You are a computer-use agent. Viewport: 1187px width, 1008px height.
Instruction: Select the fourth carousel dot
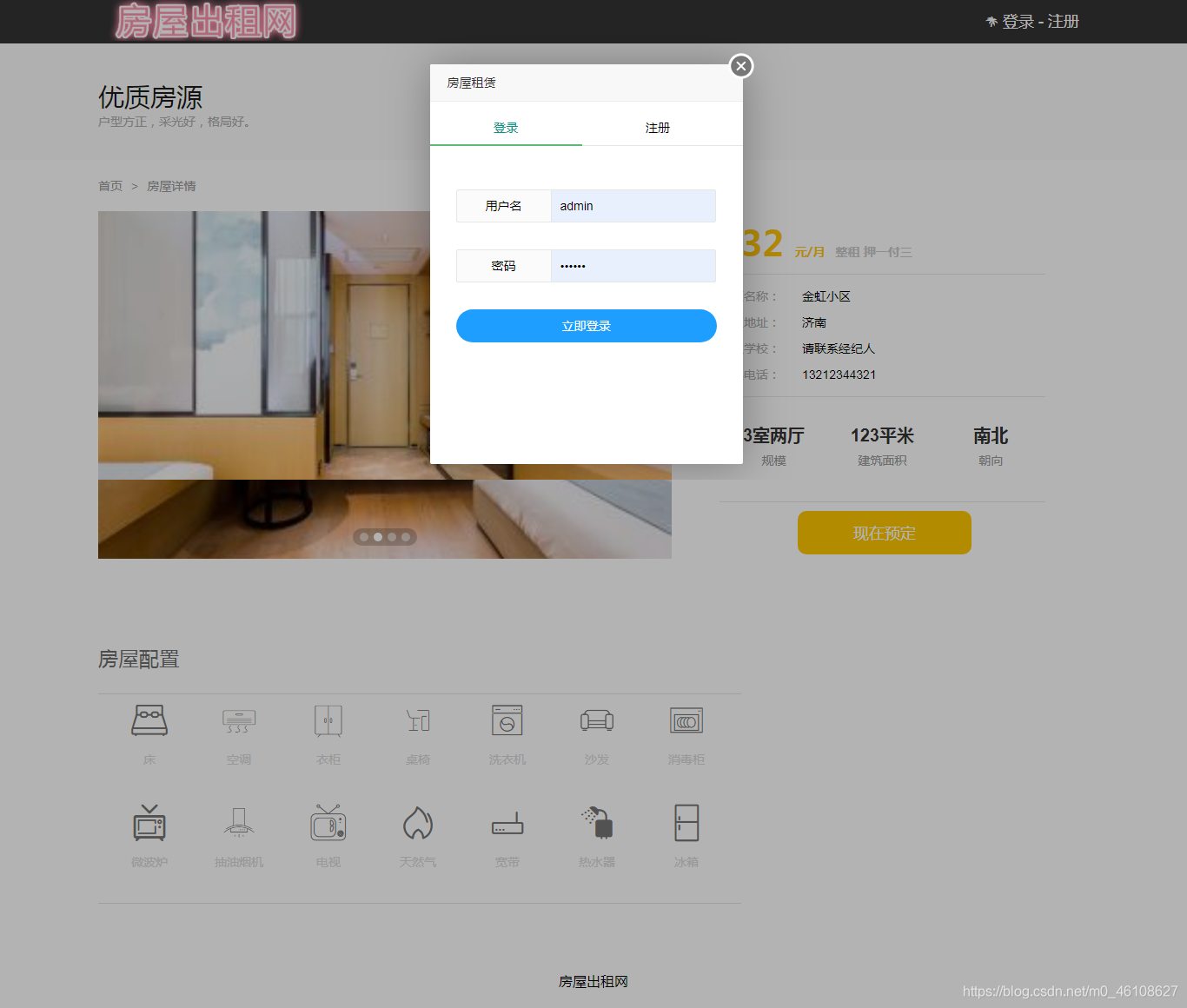click(406, 537)
